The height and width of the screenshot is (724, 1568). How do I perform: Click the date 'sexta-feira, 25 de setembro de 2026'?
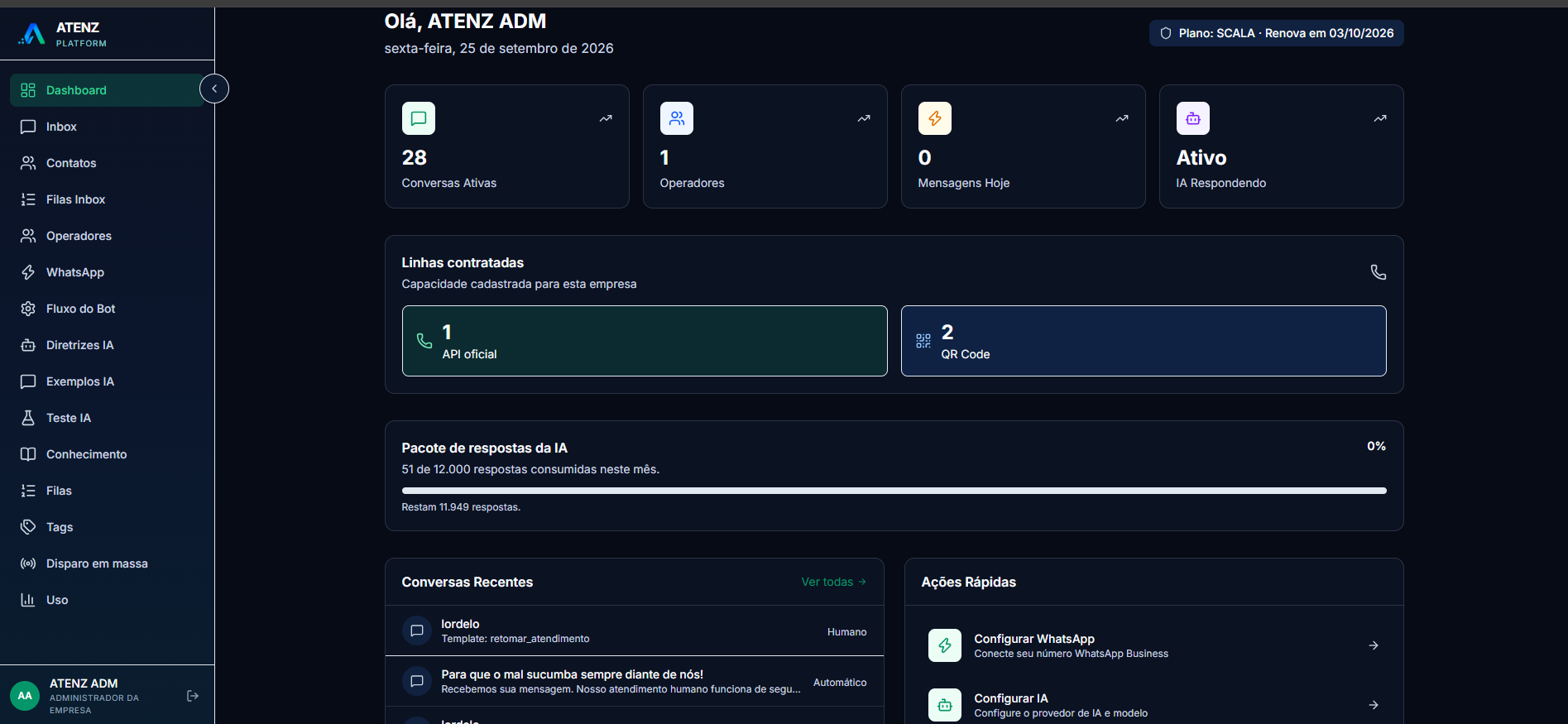point(499,48)
